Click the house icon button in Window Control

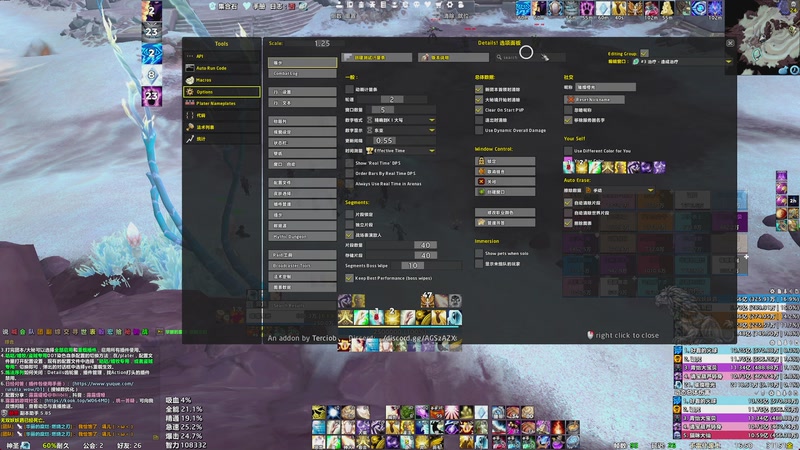[x=505, y=222]
